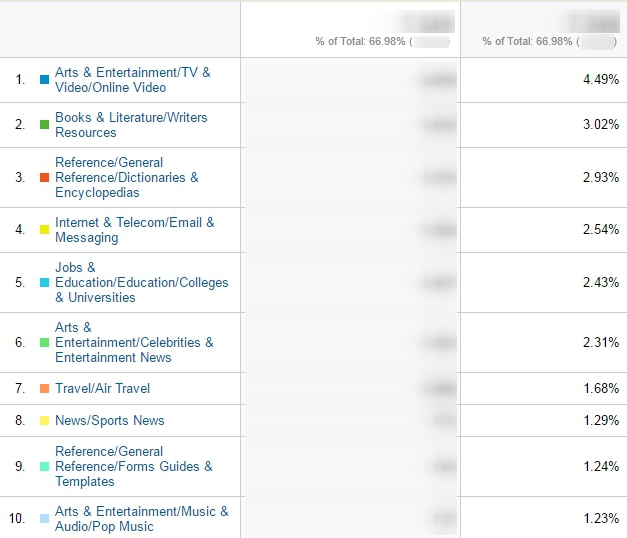Open Reference/Forms Guides & Templates link
The height and width of the screenshot is (538, 627).
click(x=134, y=466)
